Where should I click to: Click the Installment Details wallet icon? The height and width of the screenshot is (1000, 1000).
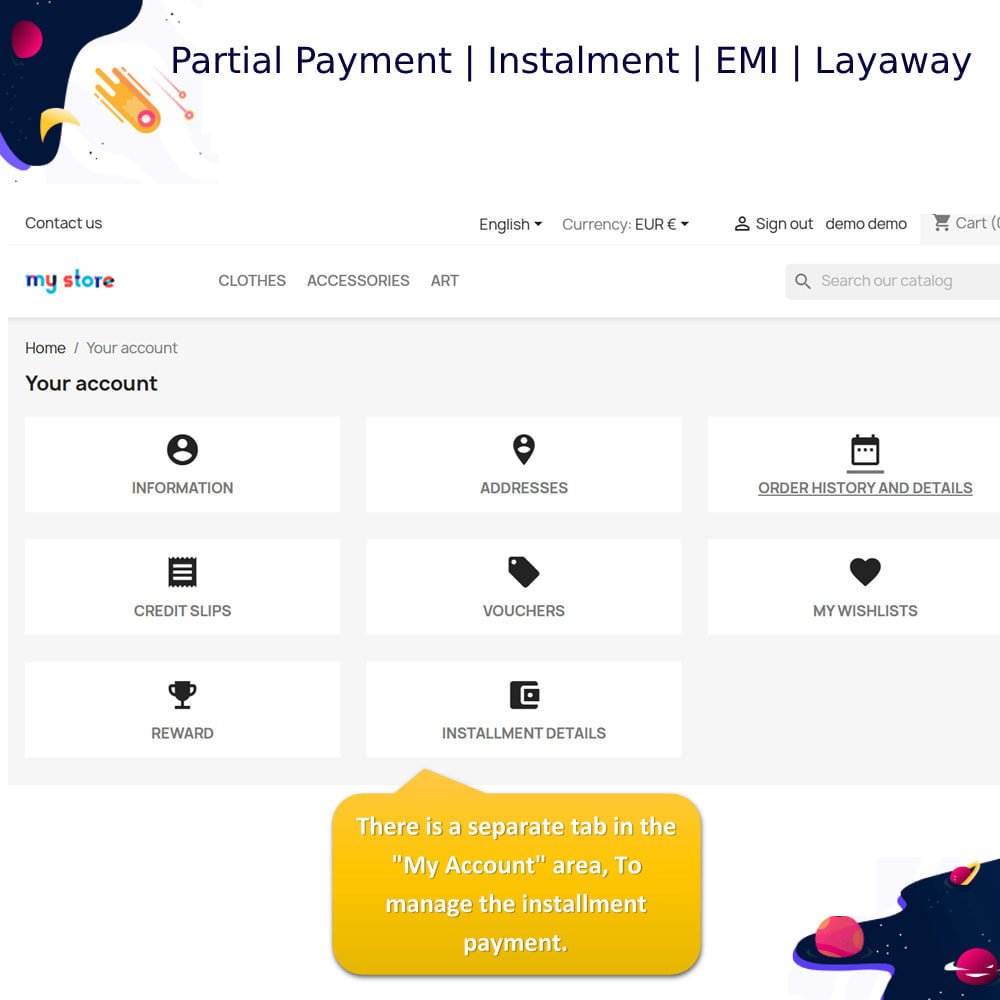click(524, 695)
